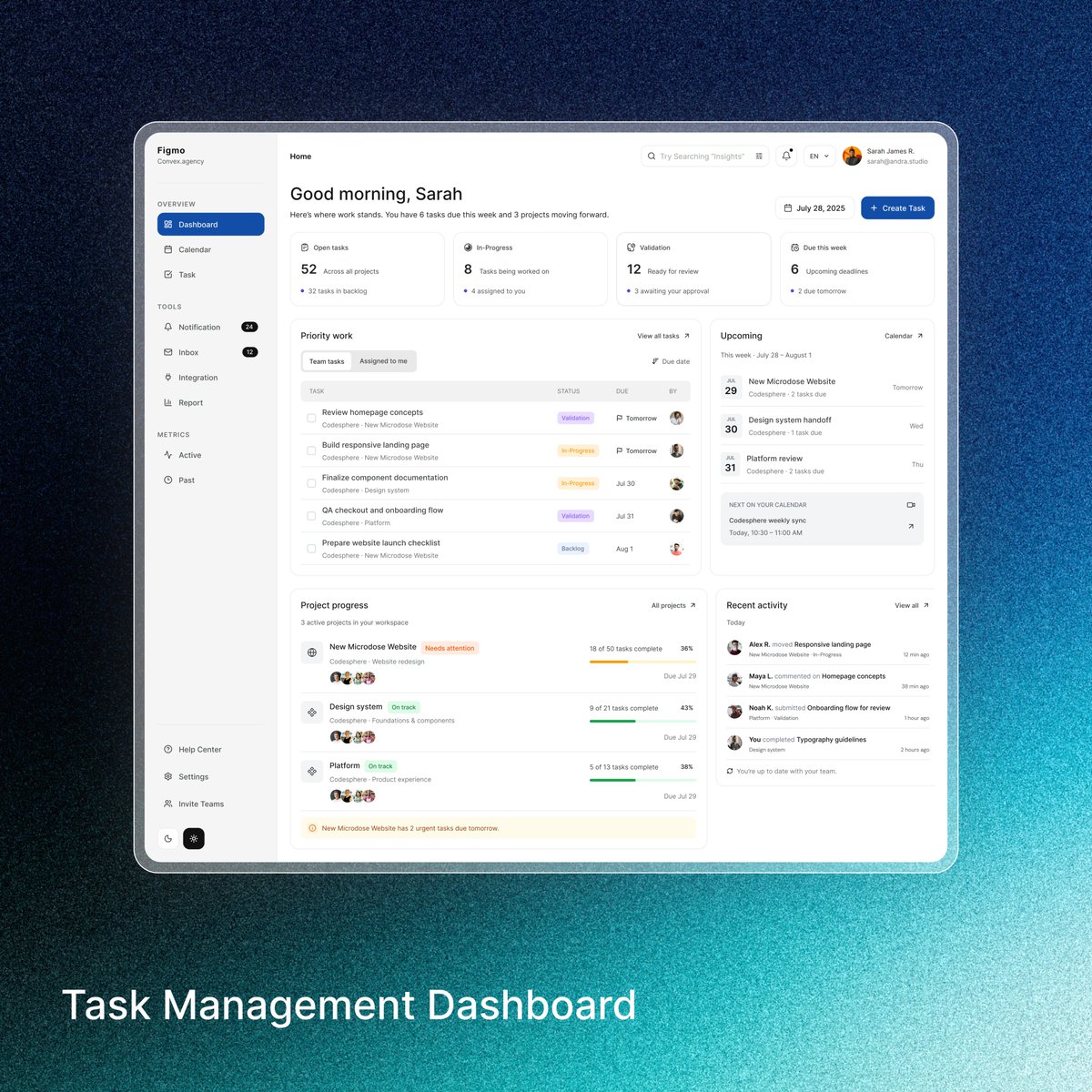This screenshot has height=1092, width=1092.
Task: Open the Due date sort control
Action: coord(671,361)
